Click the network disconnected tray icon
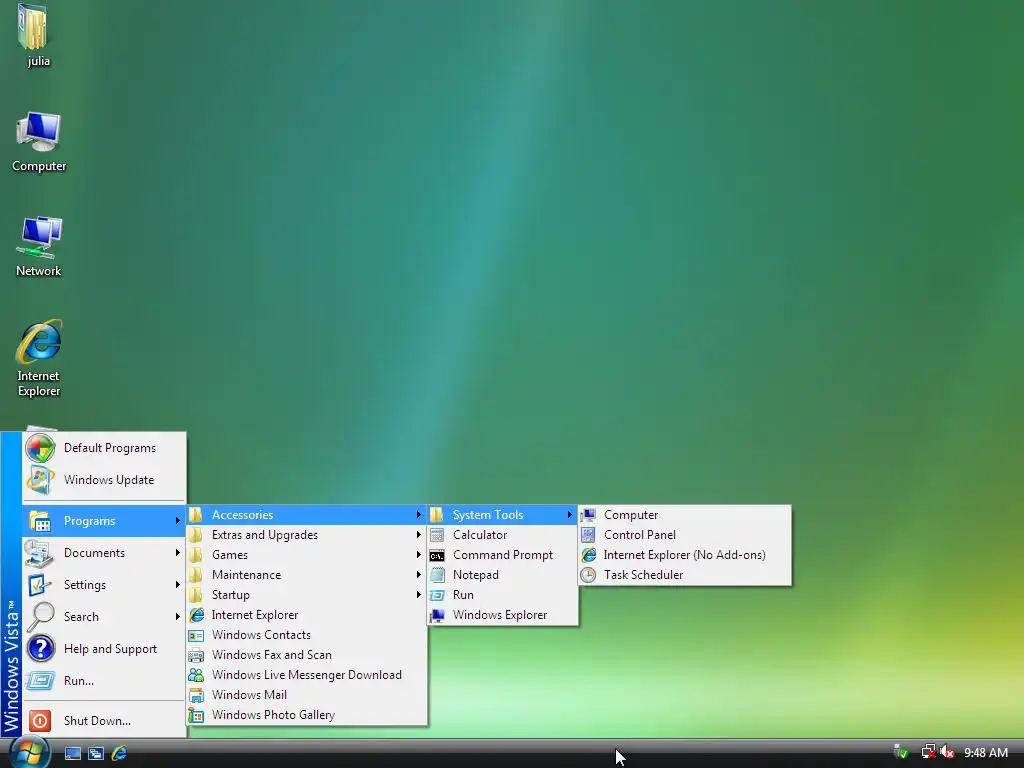This screenshot has height=768, width=1024. click(928, 752)
